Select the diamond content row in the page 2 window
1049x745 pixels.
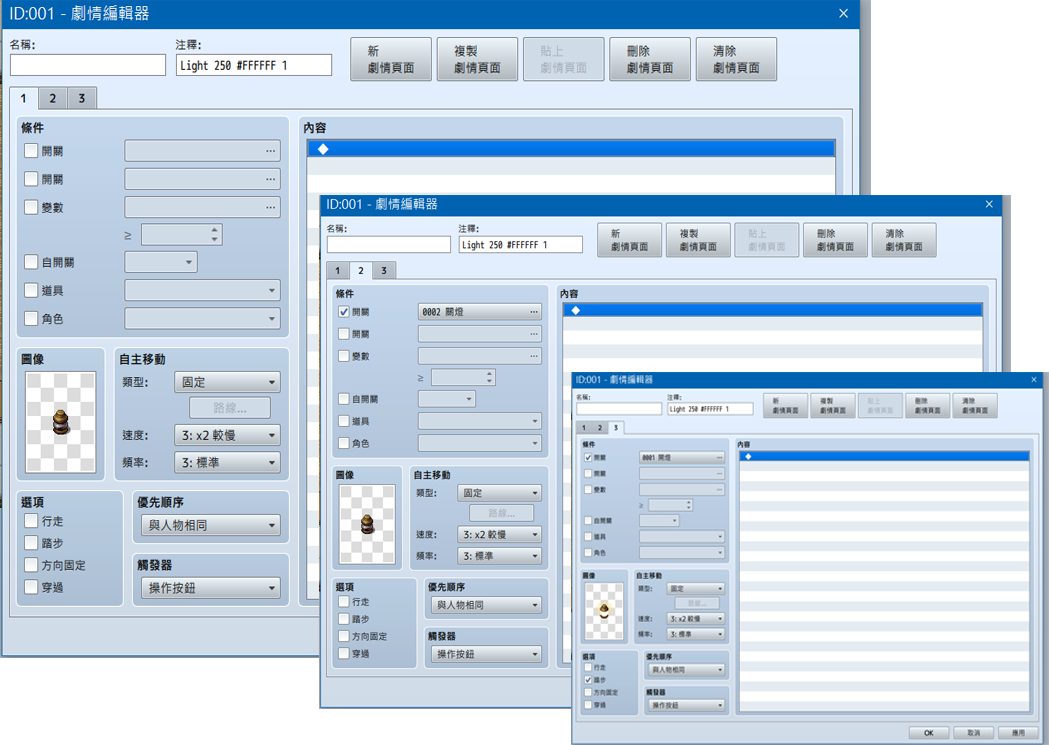(772, 310)
